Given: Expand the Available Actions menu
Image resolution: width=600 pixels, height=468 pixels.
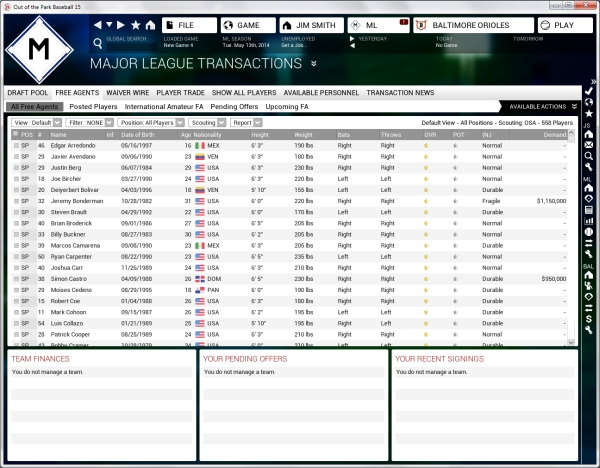Looking at the screenshot, I should tap(542, 106).
